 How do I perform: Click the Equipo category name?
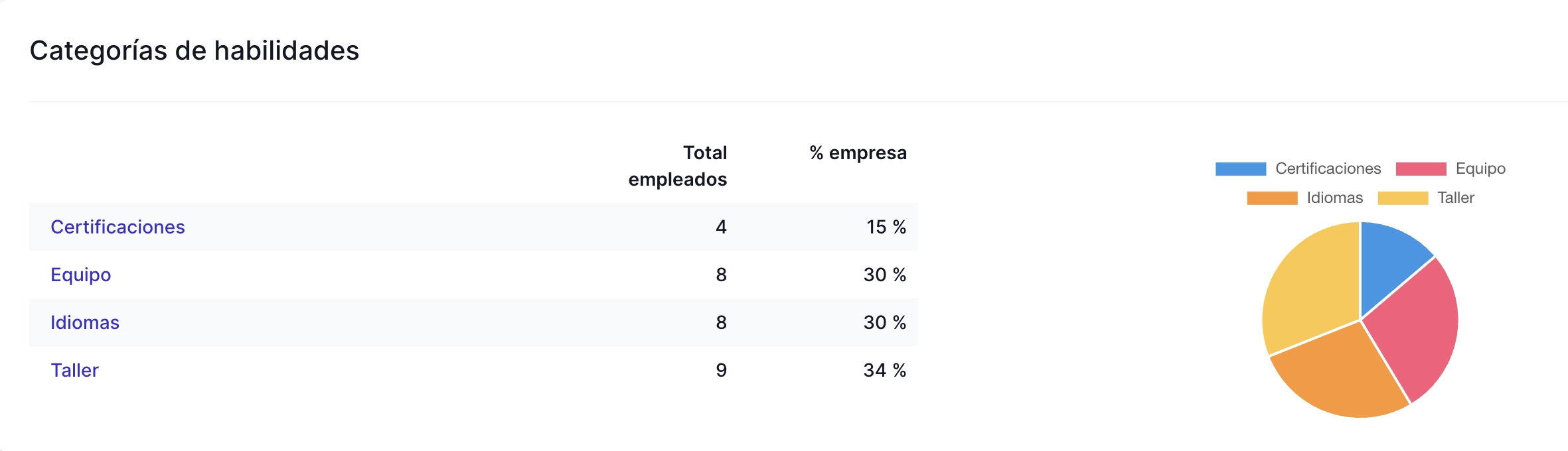coord(81,275)
